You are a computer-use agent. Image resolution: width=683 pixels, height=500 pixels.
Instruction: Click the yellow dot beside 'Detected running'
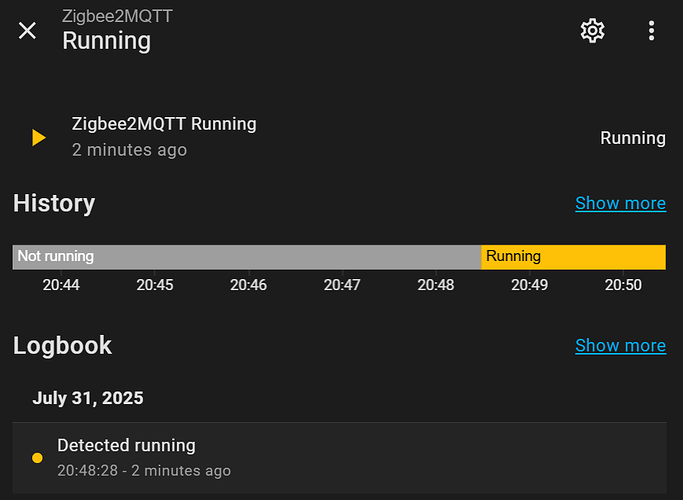(37, 458)
